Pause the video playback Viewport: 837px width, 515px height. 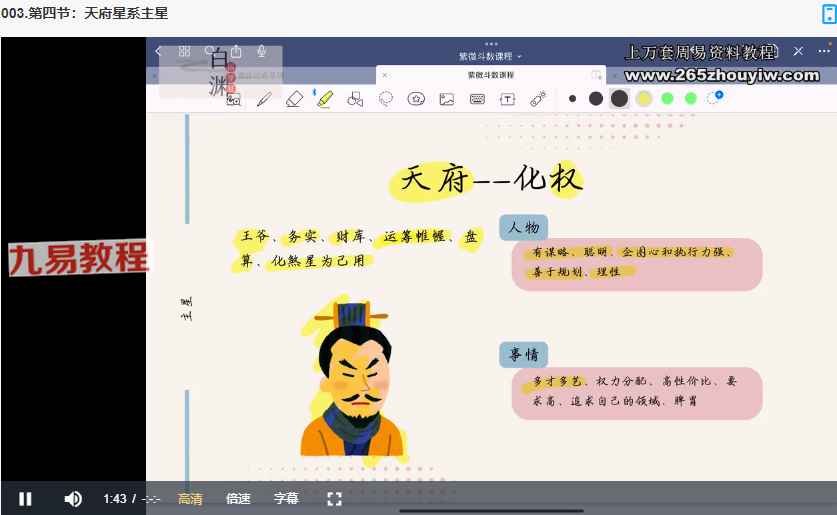(25, 498)
